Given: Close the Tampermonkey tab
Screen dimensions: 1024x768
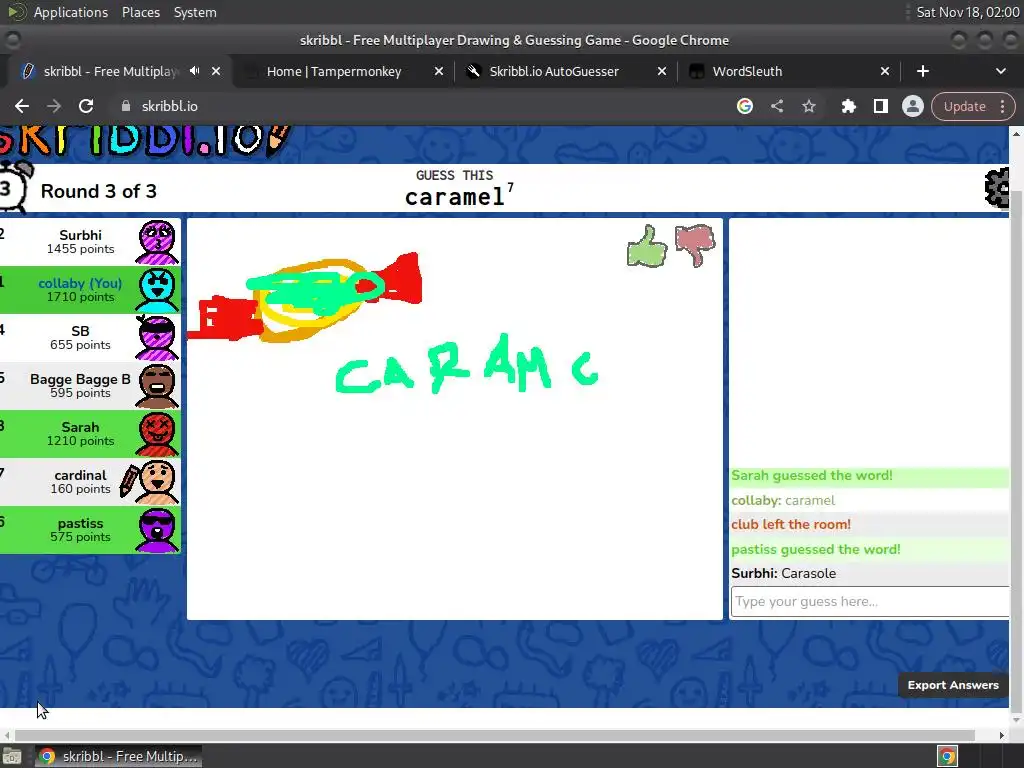Looking at the screenshot, I should [x=439, y=71].
